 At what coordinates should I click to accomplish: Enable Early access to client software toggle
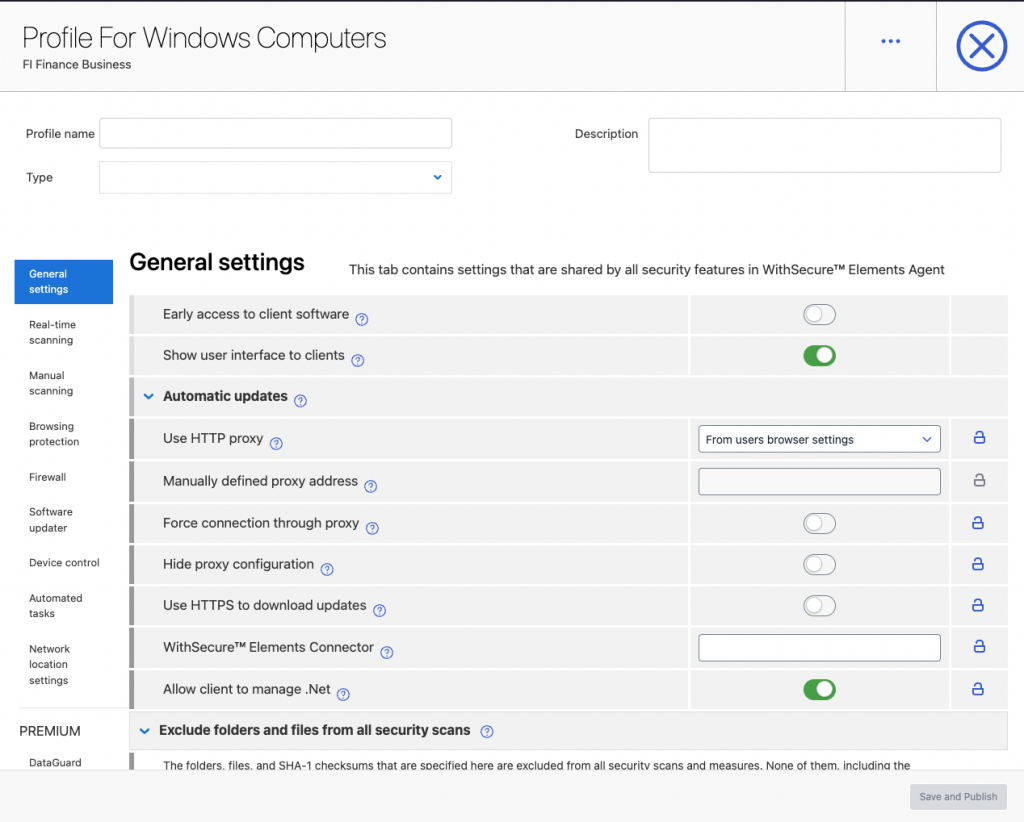tap(819, 315)
